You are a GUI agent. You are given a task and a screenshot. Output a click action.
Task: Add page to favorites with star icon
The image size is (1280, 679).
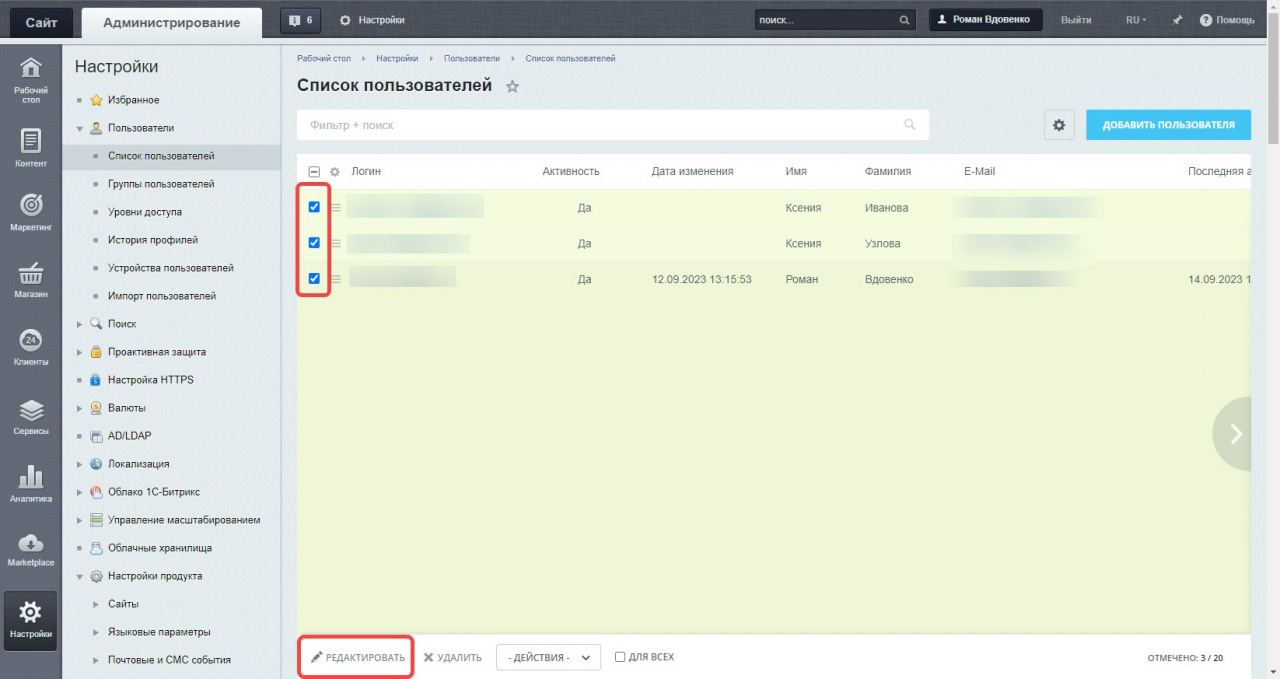pyautogui.click(x=513, y=87)
